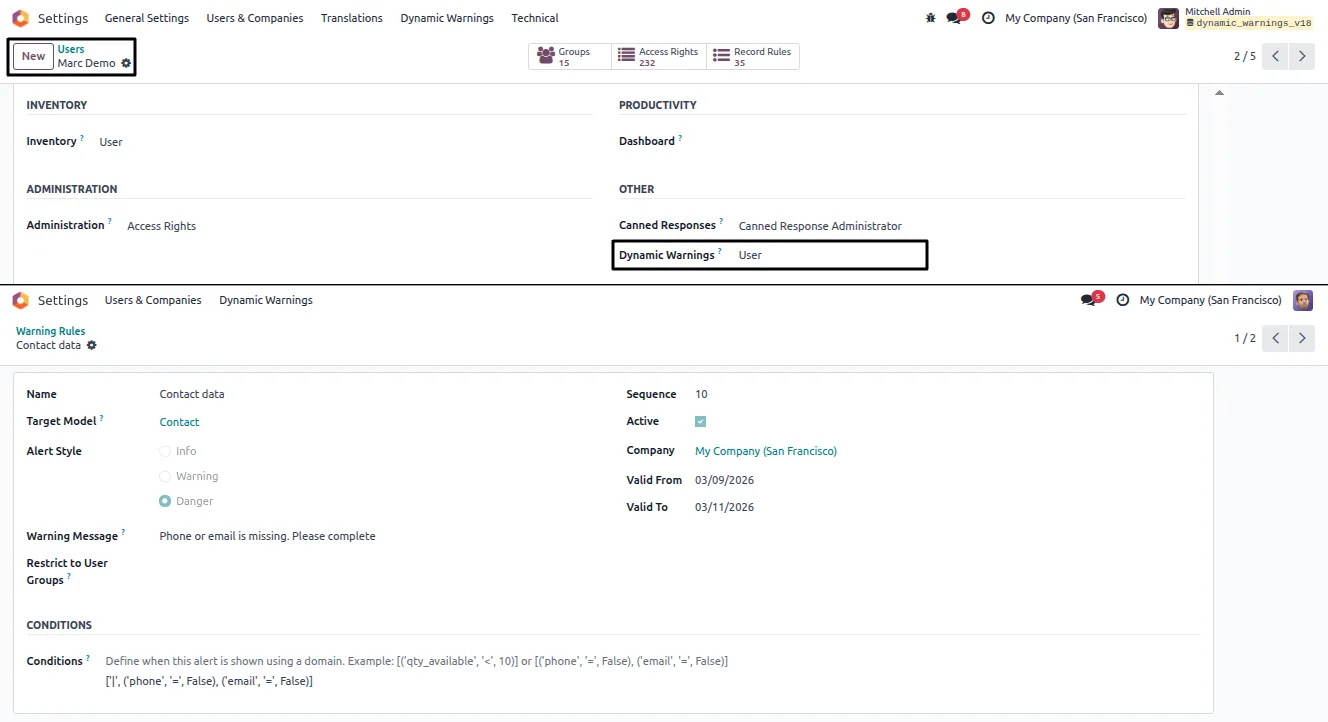This screenshot has width=1328, height=722.
Task: Click help mark beside Administration label
Action: (110, 223)
